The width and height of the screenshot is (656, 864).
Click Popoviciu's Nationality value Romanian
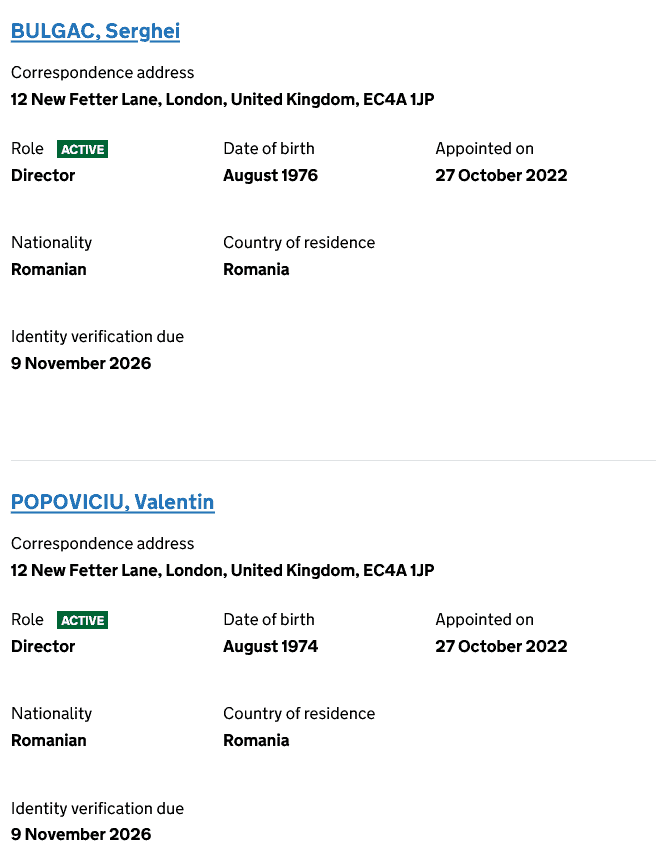49,740
